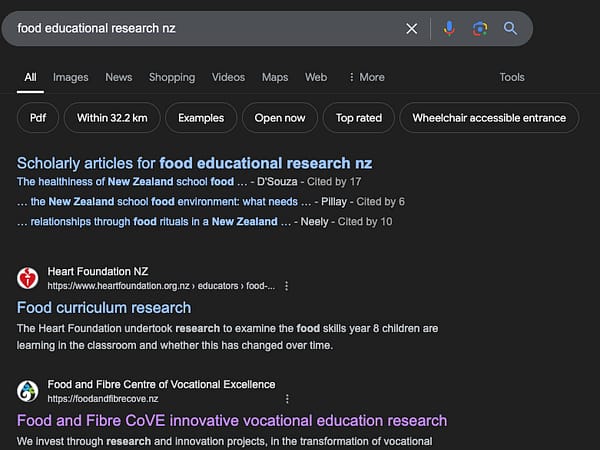This screenshot has height=450, width=600.
Task: Open Scholarly articles for food educational research
Action: [x=194, y=162]
